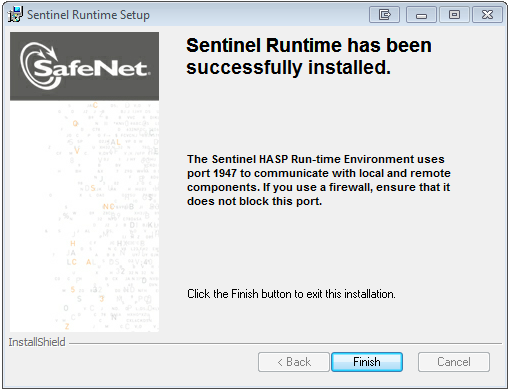Click the Finish button instruction text
This screenshot has height=392, width=515.
(x=291, y=294)
